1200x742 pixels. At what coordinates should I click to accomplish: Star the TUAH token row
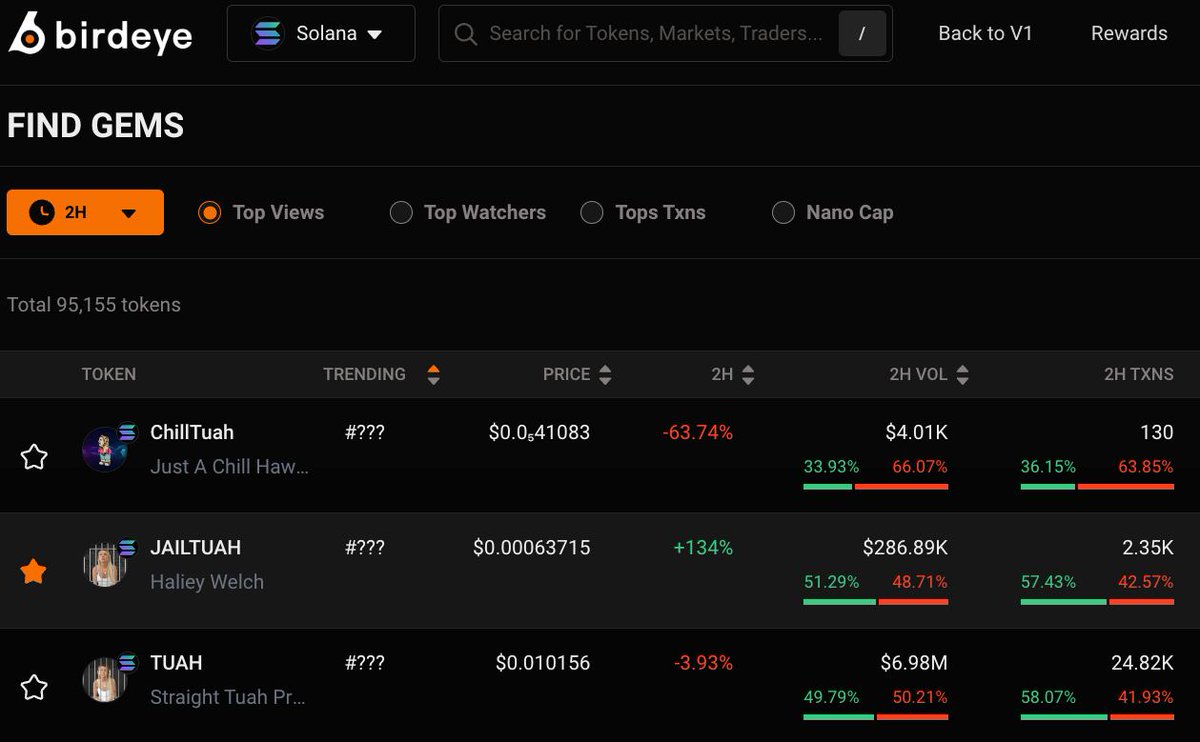[34, 687]
